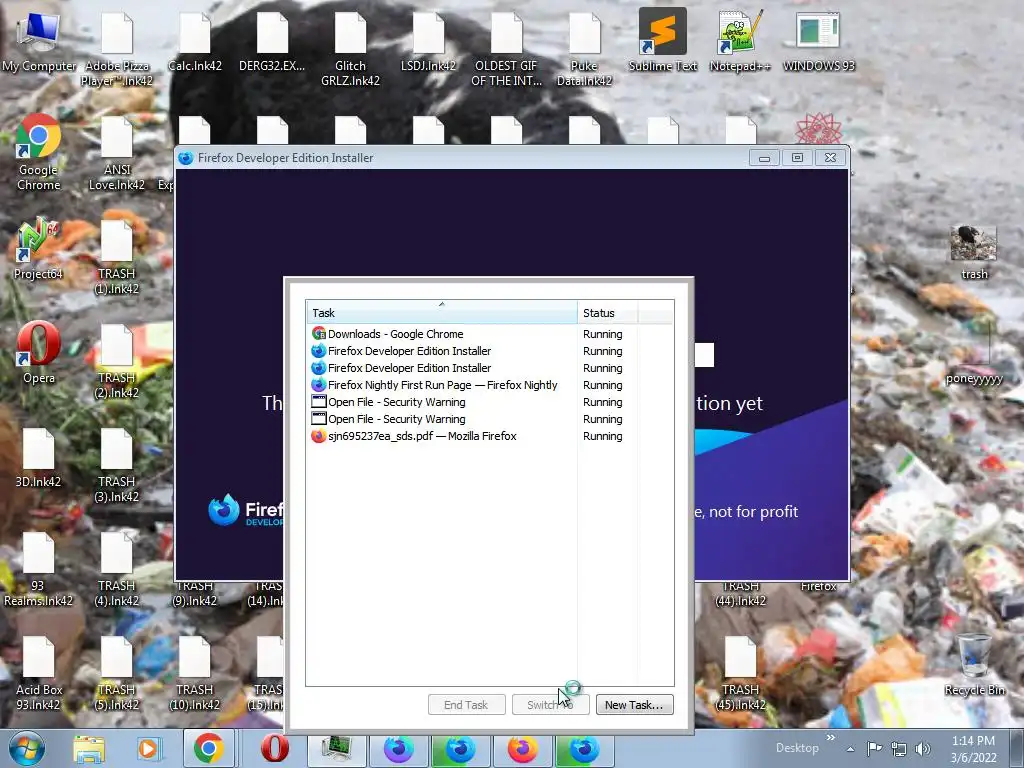
Task: Select OLDEST GIF OF THE INT... icon
Action: coord(506,50)
